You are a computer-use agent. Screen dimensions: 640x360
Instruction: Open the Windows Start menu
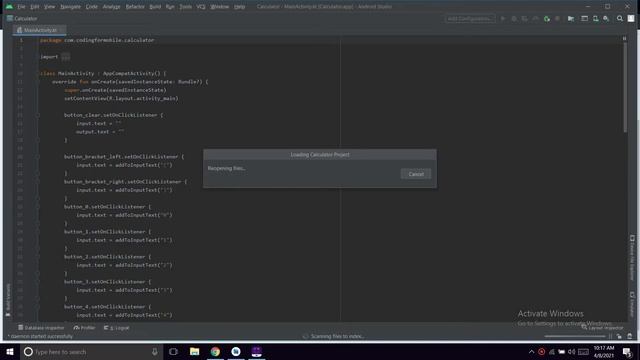[10, 352]
